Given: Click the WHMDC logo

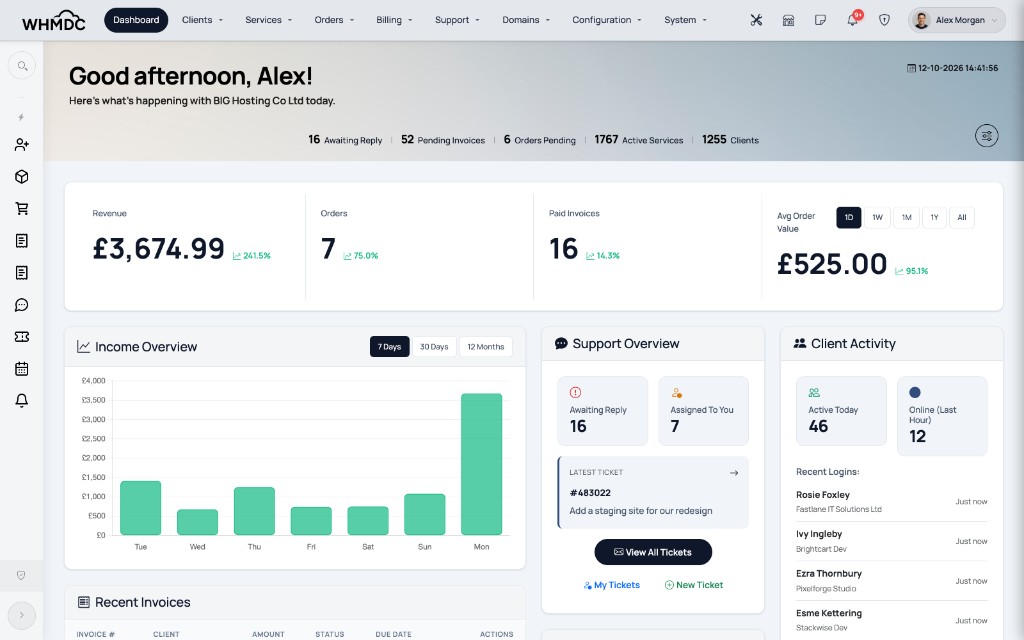Looking at the screenshot, I should pyautogui.click(x=54, y=20).
